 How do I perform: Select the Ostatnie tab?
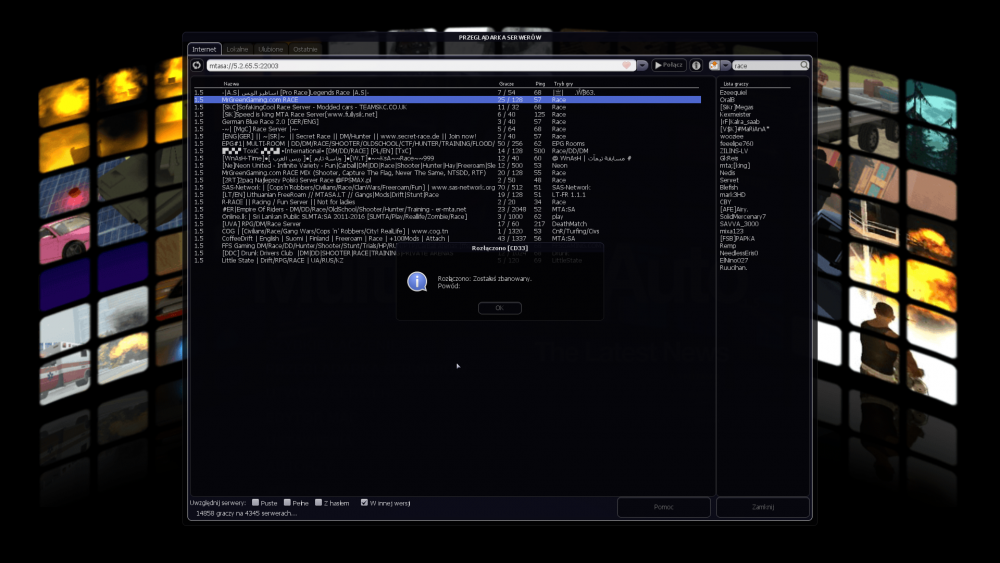click(x=306, y=48)
